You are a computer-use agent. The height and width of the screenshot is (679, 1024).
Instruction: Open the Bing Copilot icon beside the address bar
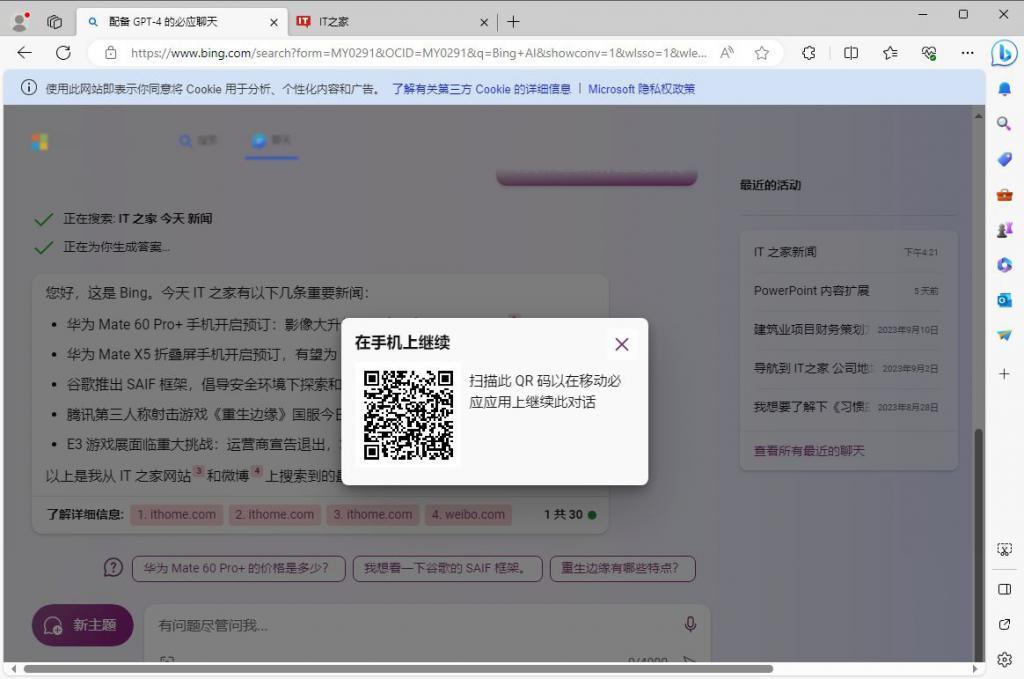click(1004, 54)
